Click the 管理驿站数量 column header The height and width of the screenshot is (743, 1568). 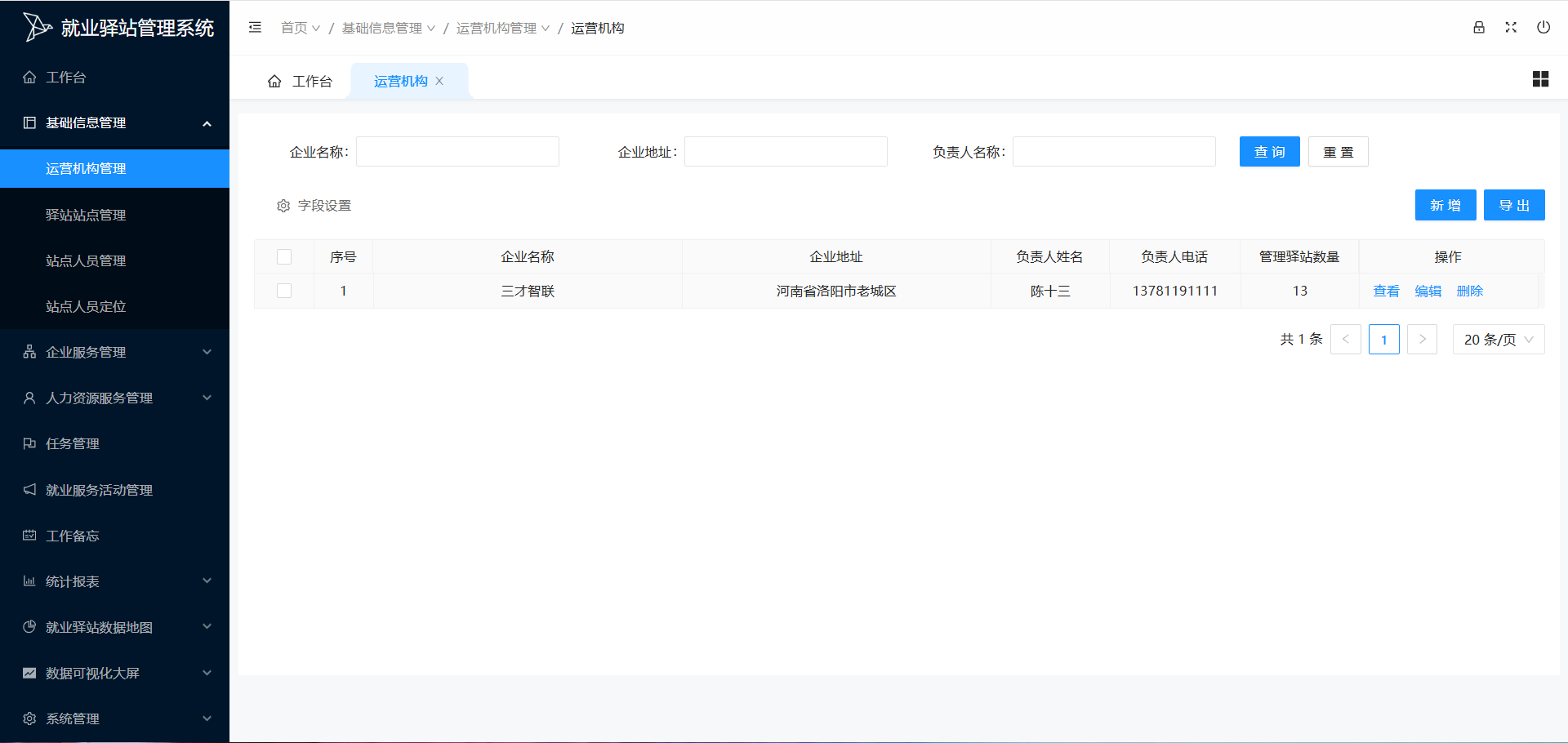tap(1299, 256)
